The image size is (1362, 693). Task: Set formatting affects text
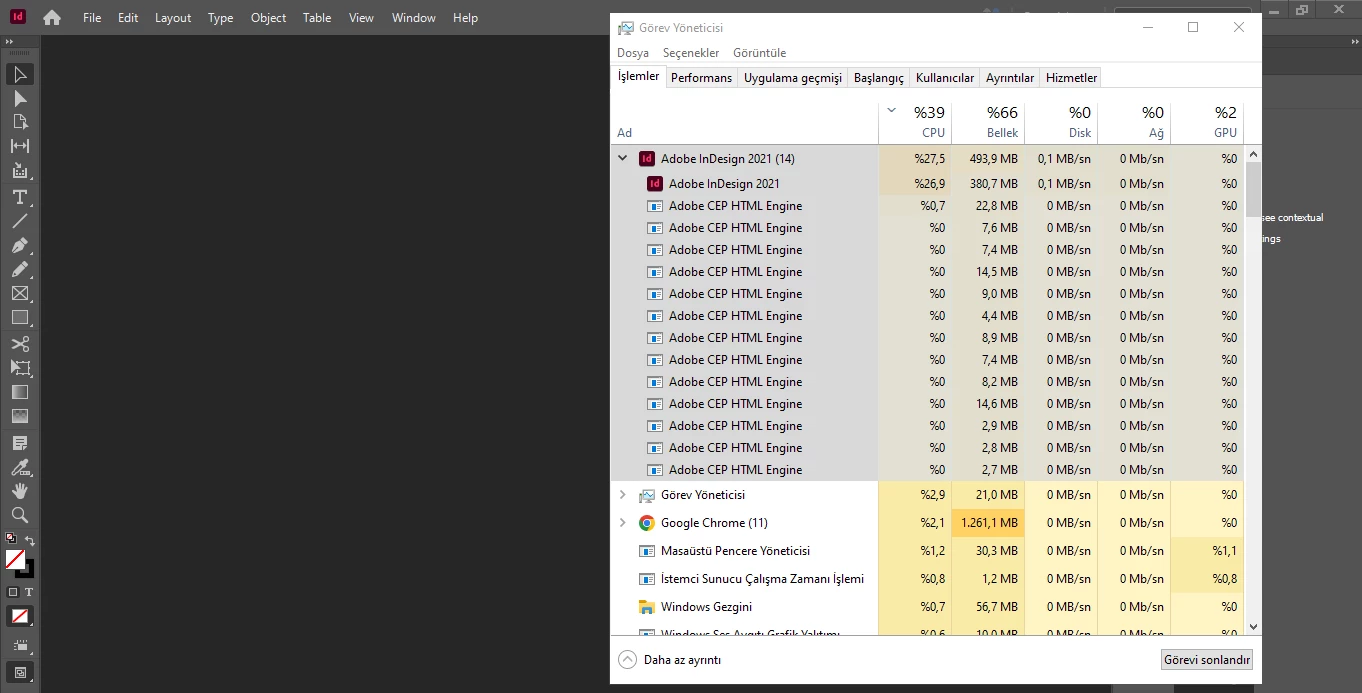[x=29, y=592]
